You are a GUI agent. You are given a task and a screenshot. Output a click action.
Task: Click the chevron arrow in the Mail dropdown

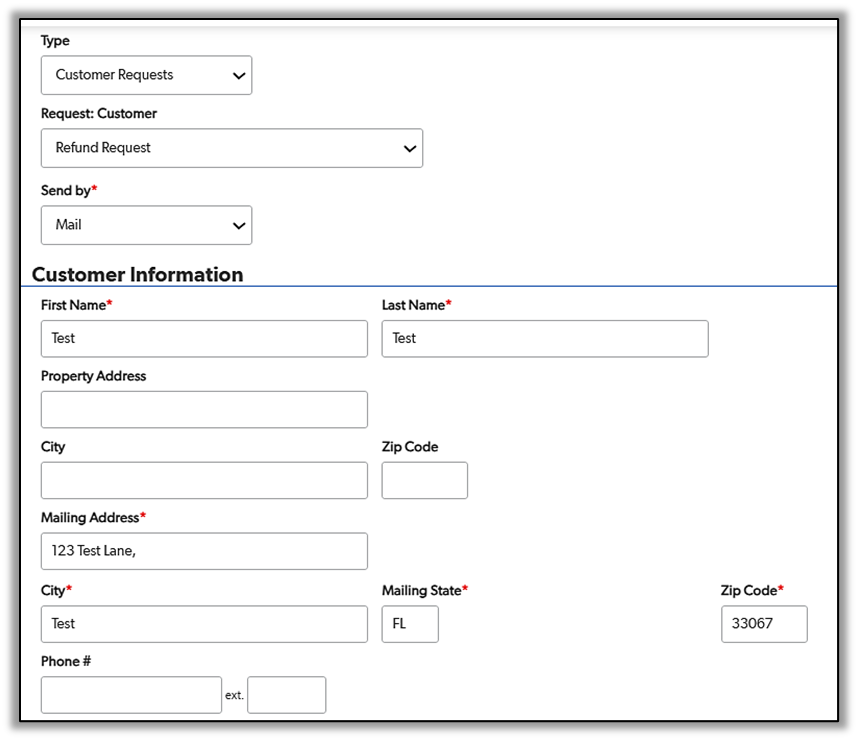coord(238,226)
